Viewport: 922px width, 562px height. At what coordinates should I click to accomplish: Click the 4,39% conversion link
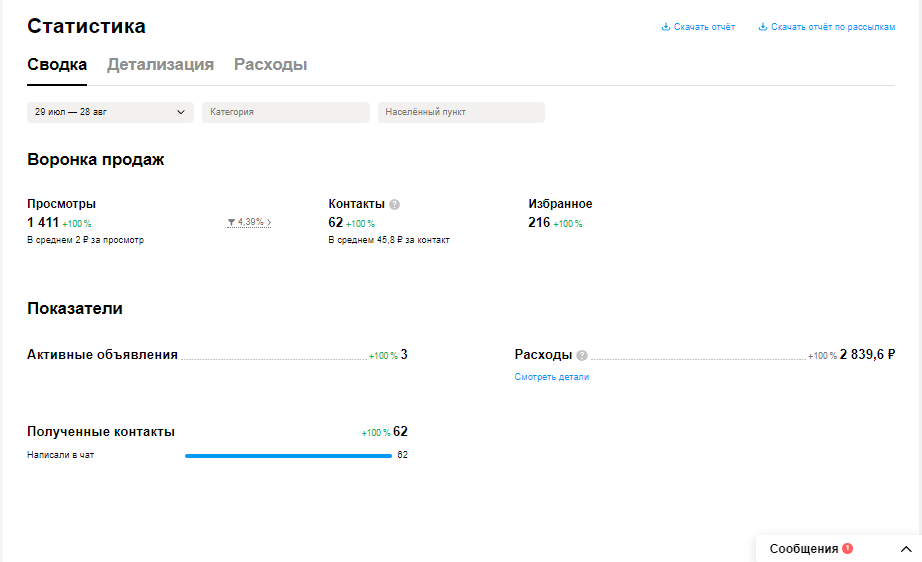coord(250,222)
